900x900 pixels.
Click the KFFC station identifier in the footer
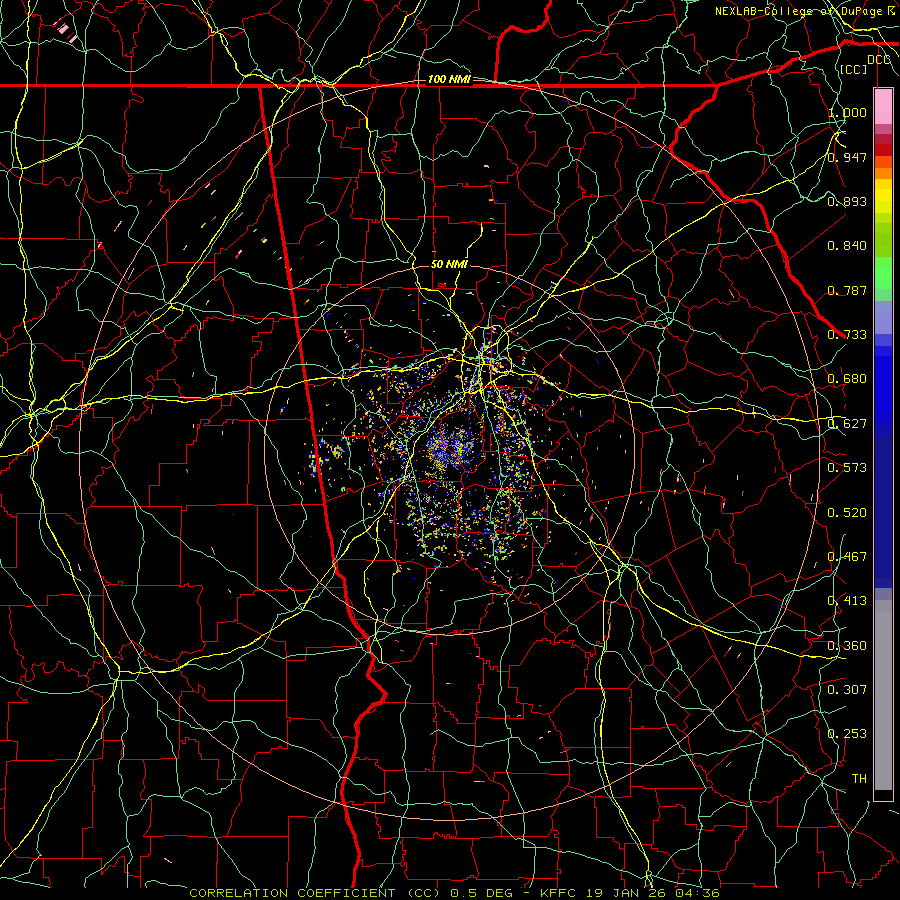click(560, 893)
